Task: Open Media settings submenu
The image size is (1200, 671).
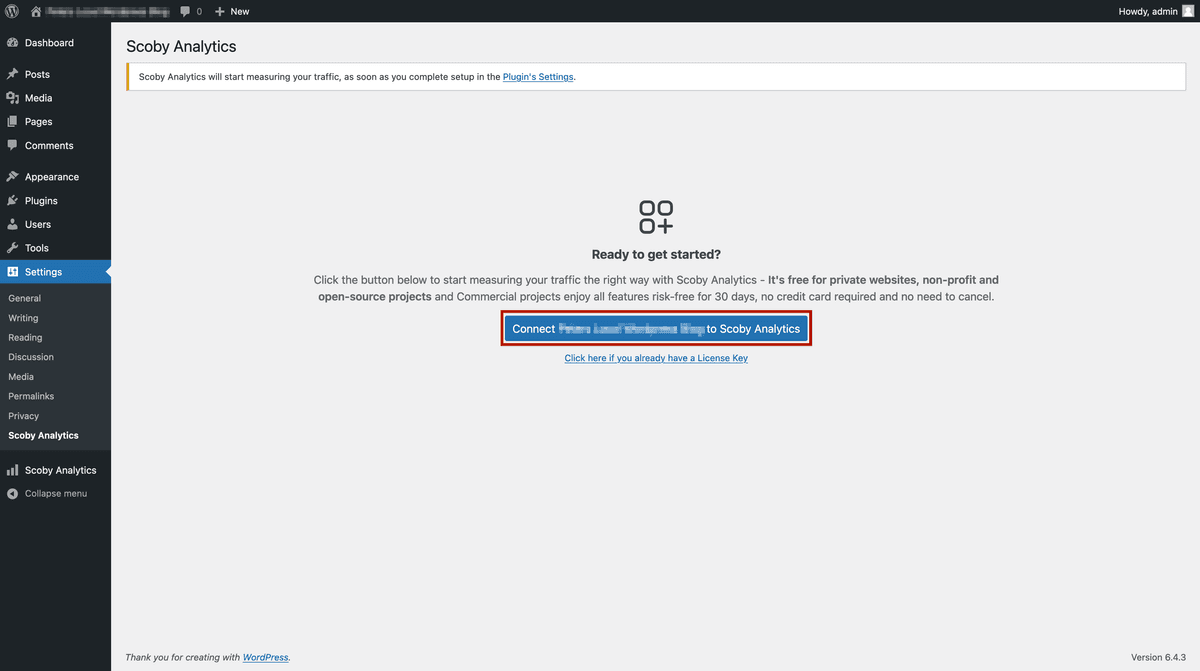Action: (x=21, y=377)
